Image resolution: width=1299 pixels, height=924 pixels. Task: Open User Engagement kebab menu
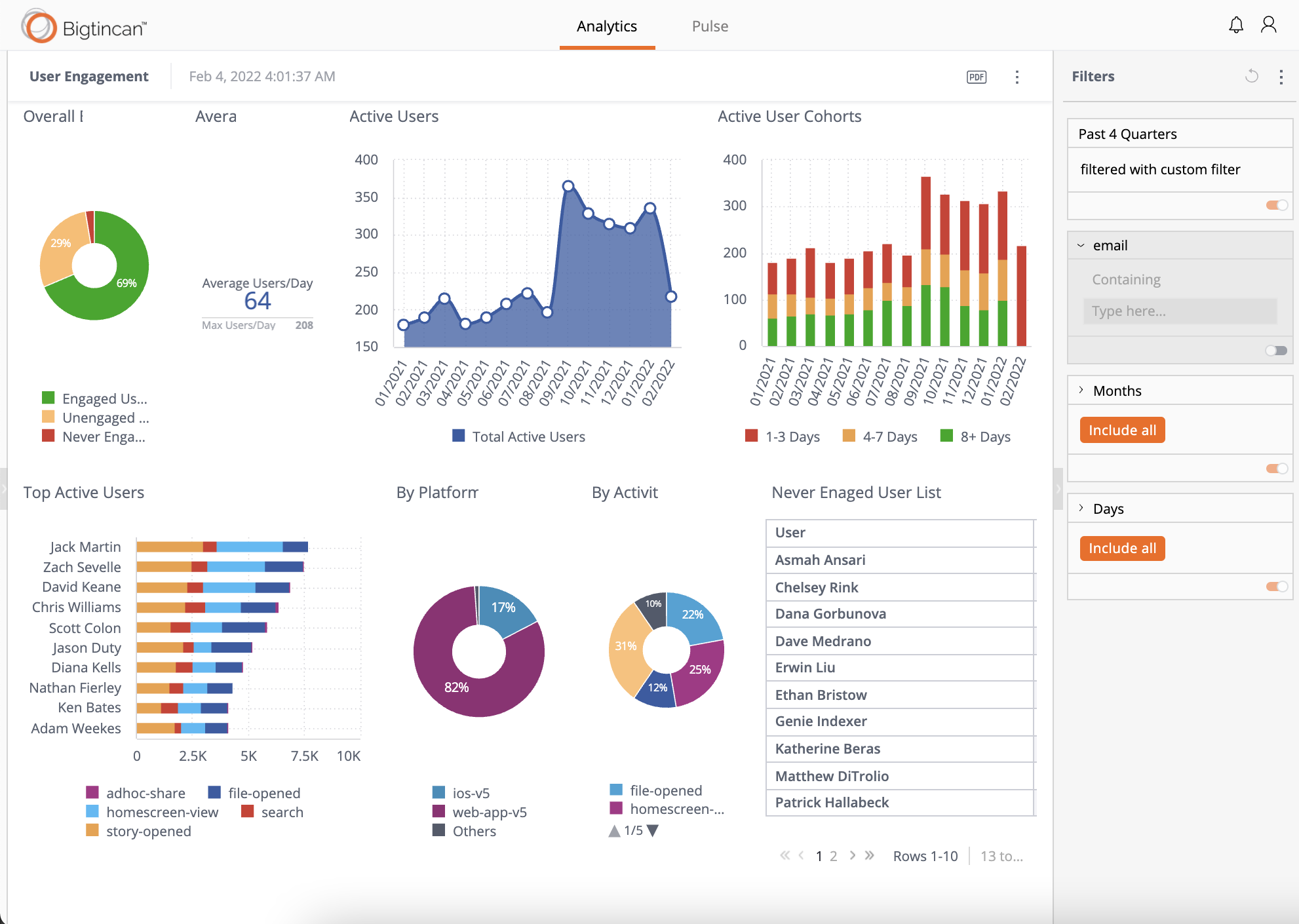1017,77
